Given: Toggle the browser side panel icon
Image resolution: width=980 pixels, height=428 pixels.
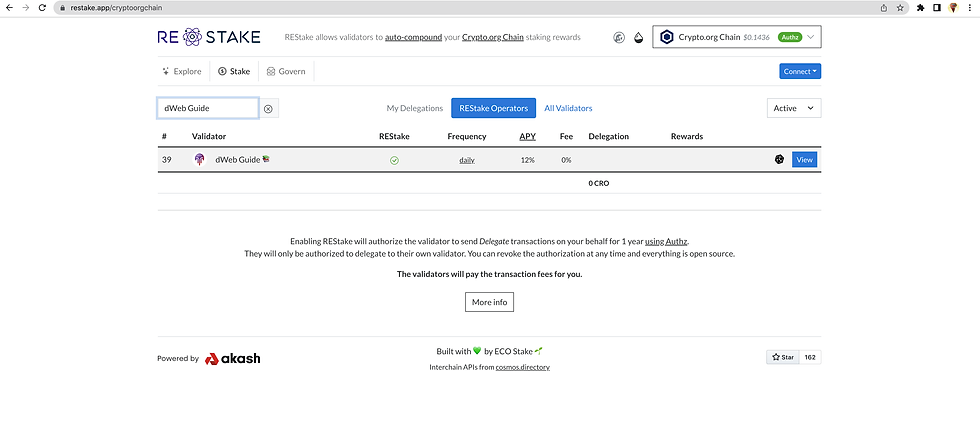Looking at the screenshot, I should tap(937, 7).
